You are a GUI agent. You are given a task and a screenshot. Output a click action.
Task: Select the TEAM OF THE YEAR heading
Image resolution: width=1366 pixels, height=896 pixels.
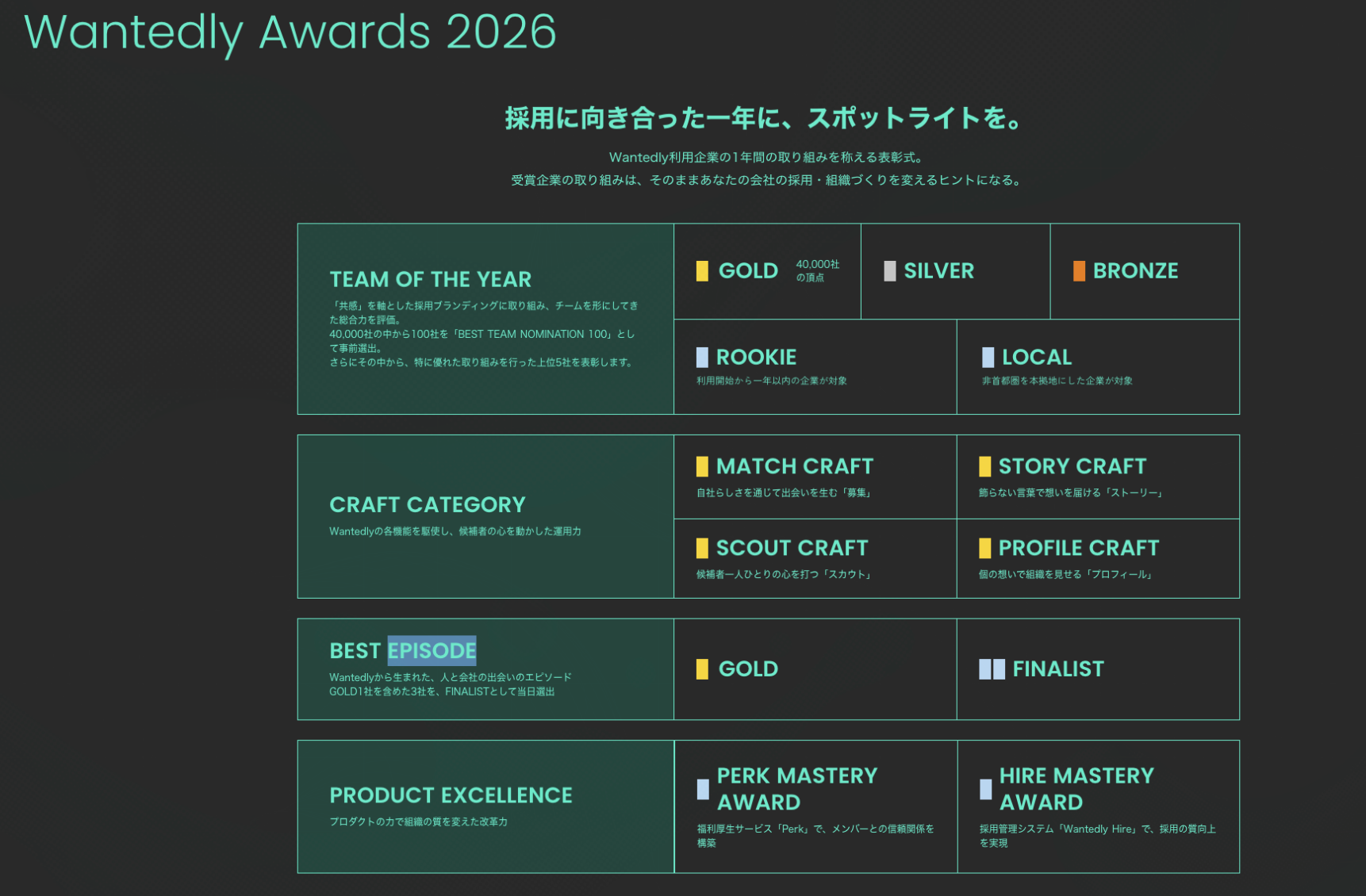tap(431, 280)
